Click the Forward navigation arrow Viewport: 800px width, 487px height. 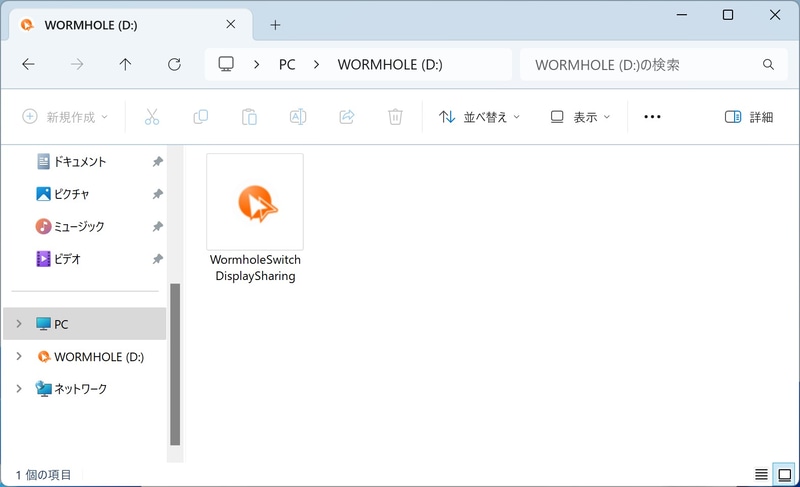pos(77,64)
